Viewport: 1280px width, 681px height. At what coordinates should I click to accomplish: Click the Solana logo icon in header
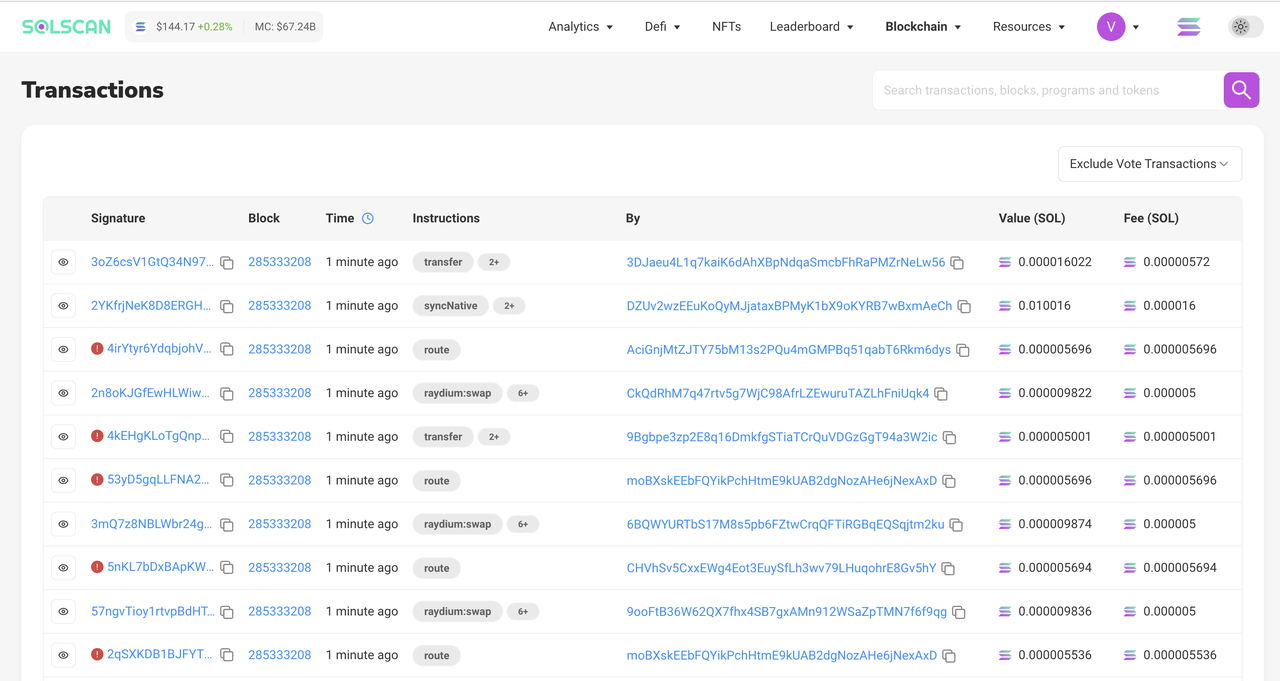tap(1188, 27)
